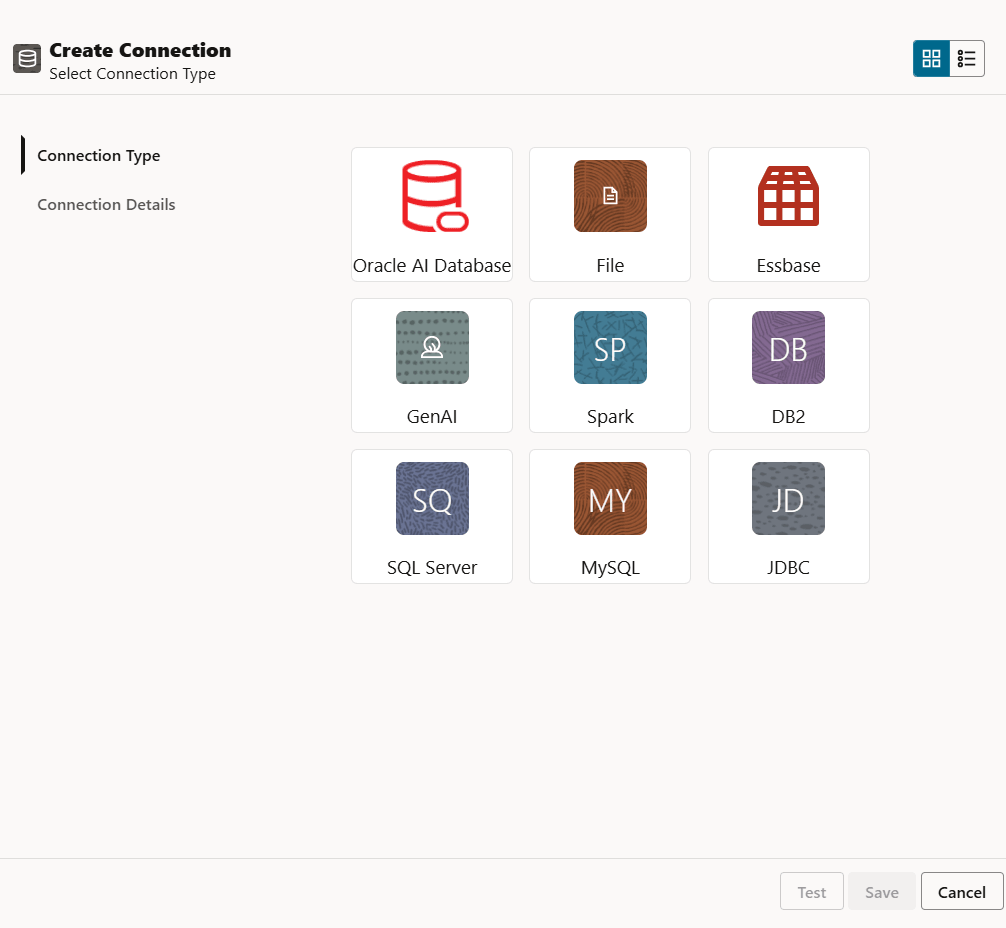Click the "SQL Server" tile label
This screenshot has height=928, width=1006.
tap(432, 567)
